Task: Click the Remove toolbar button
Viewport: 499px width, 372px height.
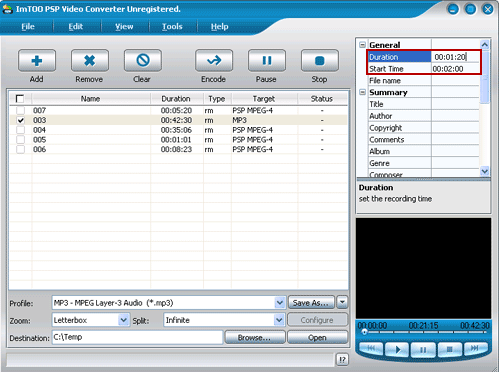Action: [x=90, y=61]
